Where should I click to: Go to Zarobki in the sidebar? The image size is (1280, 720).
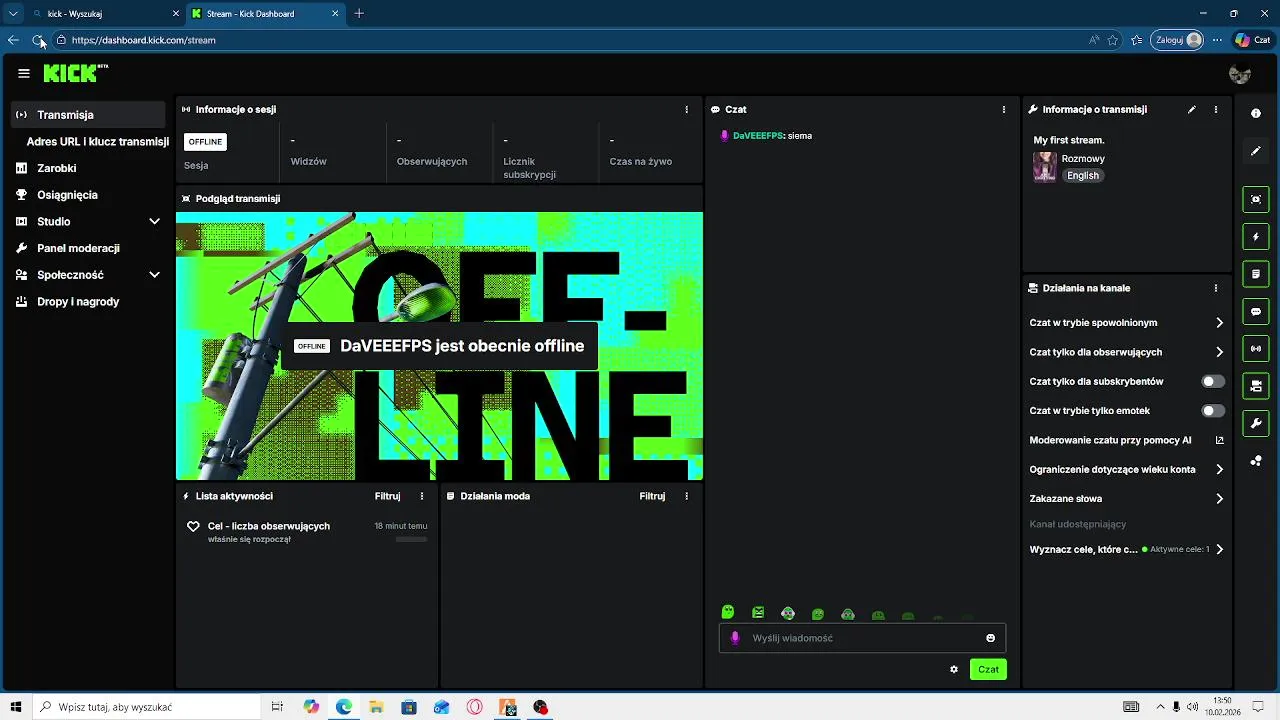pos(88,168)
